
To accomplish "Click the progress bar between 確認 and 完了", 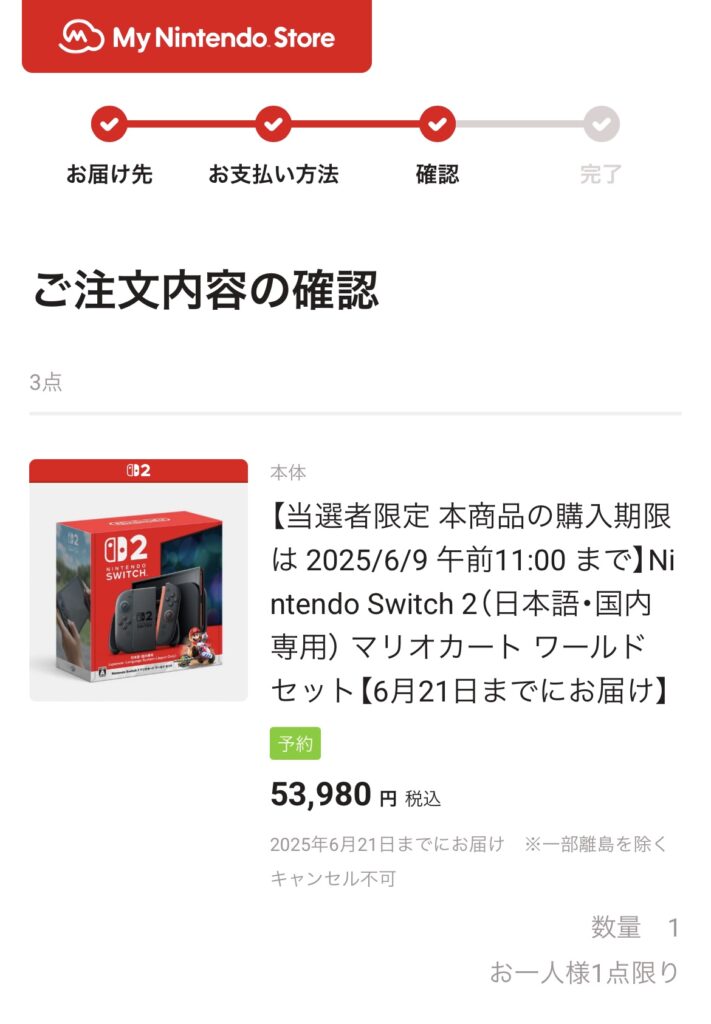I will (519, 124).
